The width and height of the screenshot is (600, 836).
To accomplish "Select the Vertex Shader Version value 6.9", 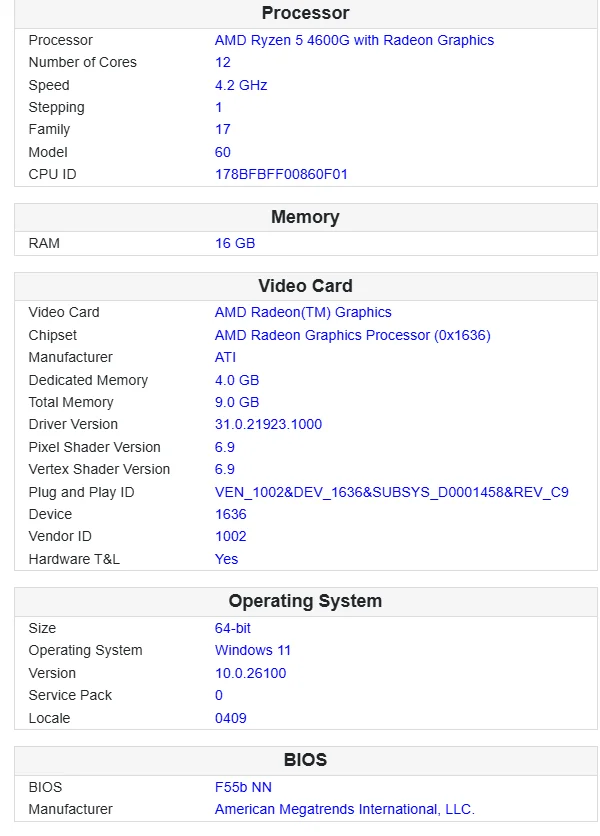I will [x=225, y=469].
